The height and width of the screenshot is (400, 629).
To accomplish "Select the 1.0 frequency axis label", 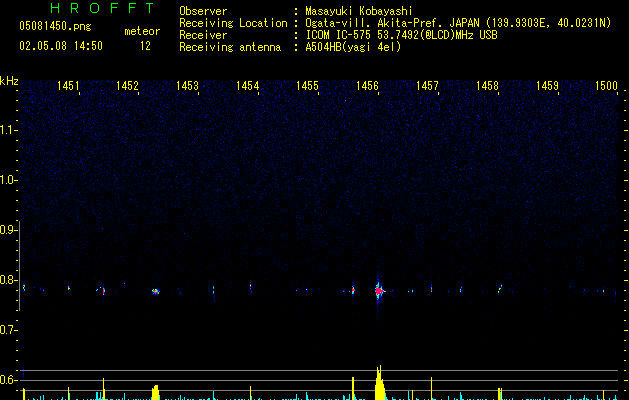I will point(8,180).
